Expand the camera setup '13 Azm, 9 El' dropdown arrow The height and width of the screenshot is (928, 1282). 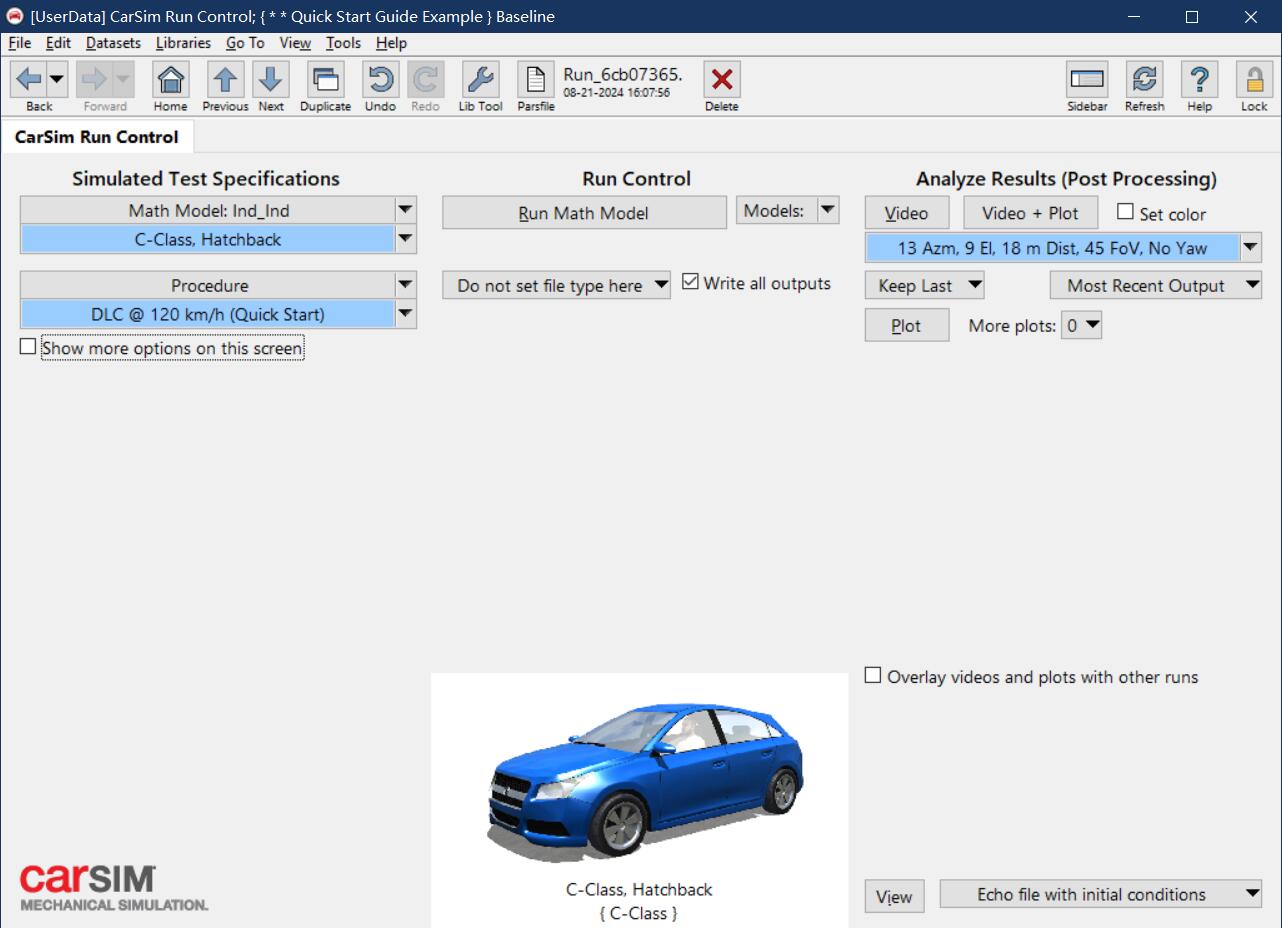point(1250,247)
